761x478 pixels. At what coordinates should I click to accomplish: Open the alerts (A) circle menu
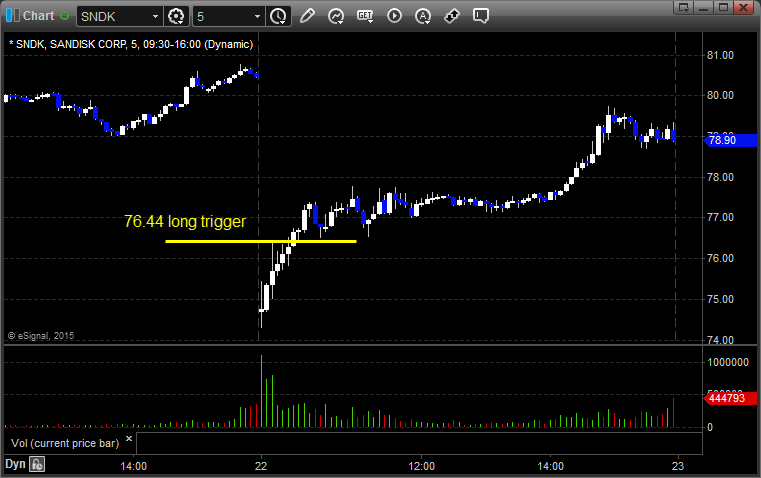click(423, 16)
